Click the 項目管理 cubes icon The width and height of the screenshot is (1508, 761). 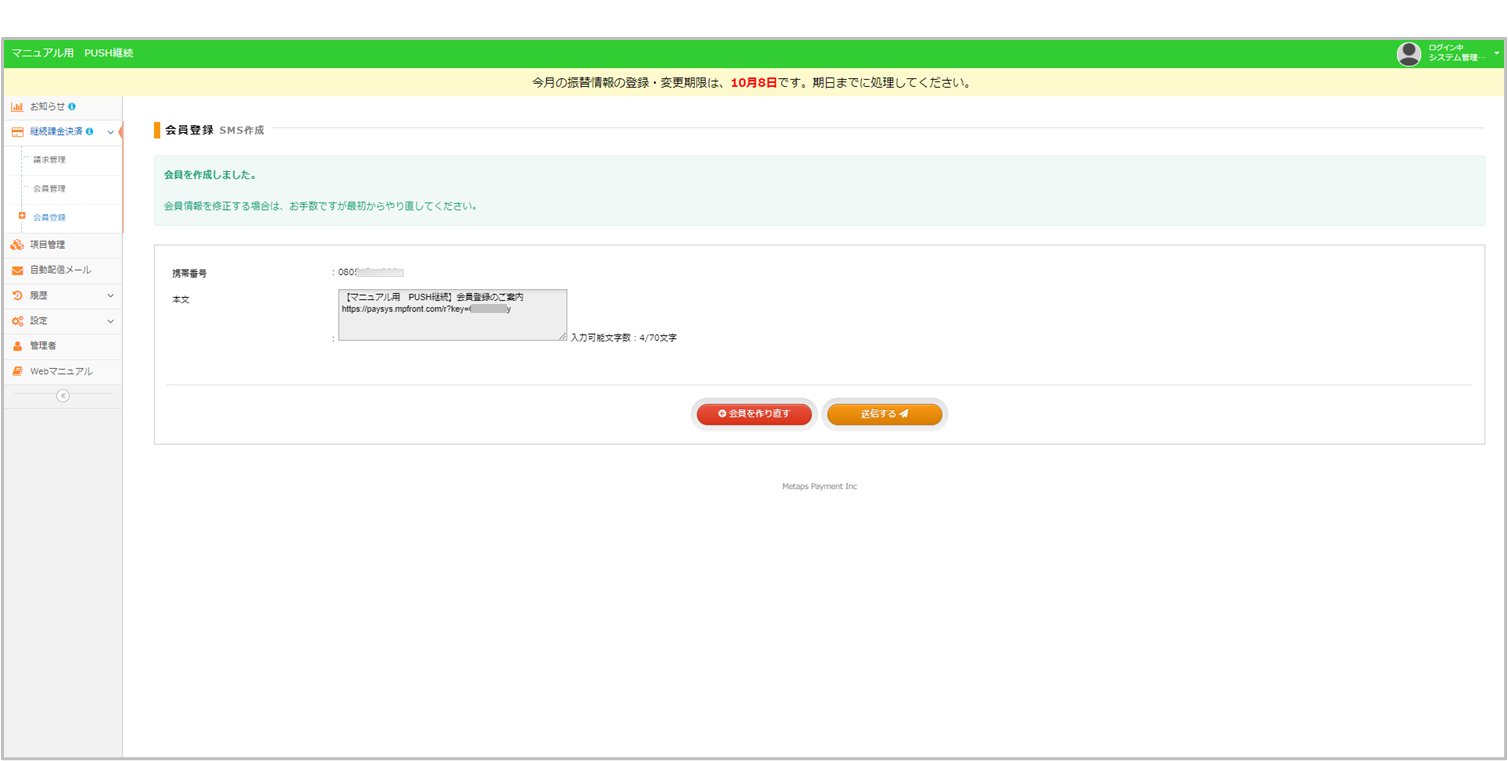tap(17, 245)
